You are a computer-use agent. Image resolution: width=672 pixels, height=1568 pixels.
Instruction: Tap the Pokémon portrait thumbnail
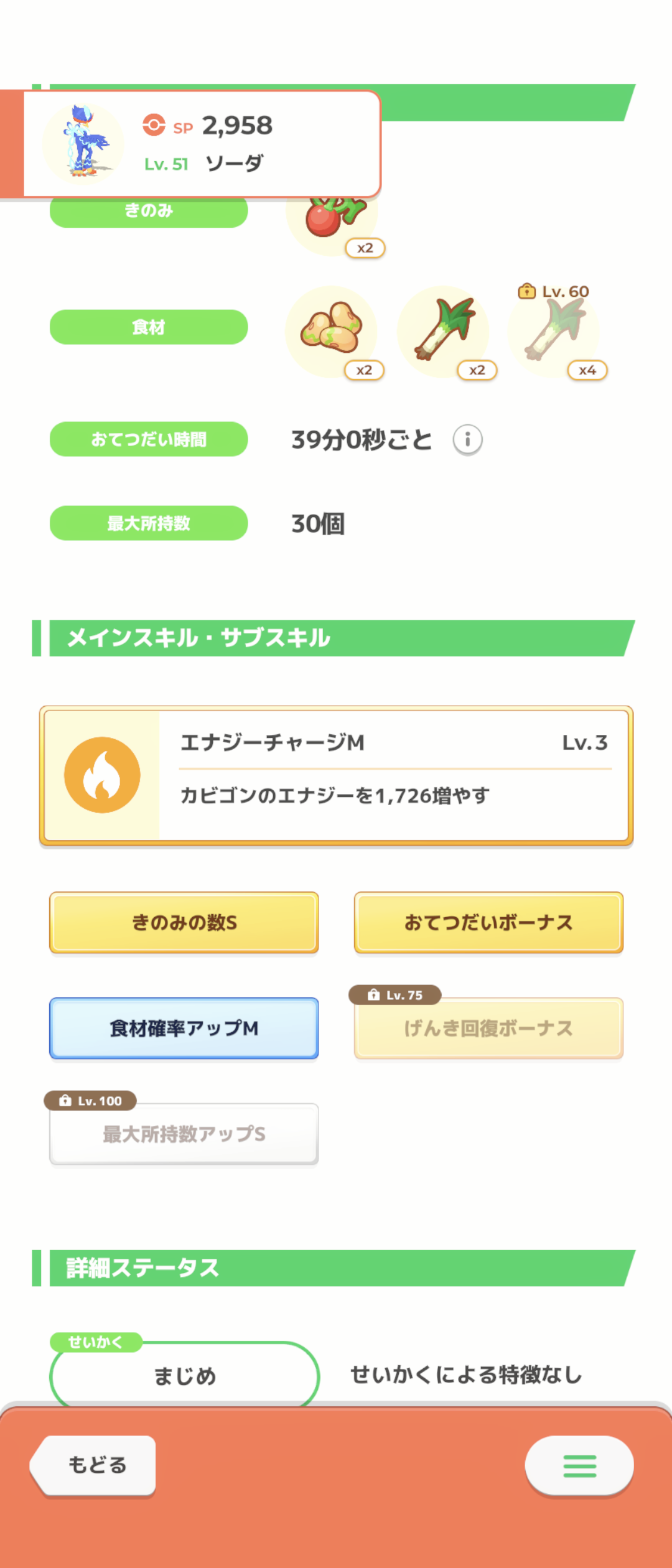tap(83, 144)
